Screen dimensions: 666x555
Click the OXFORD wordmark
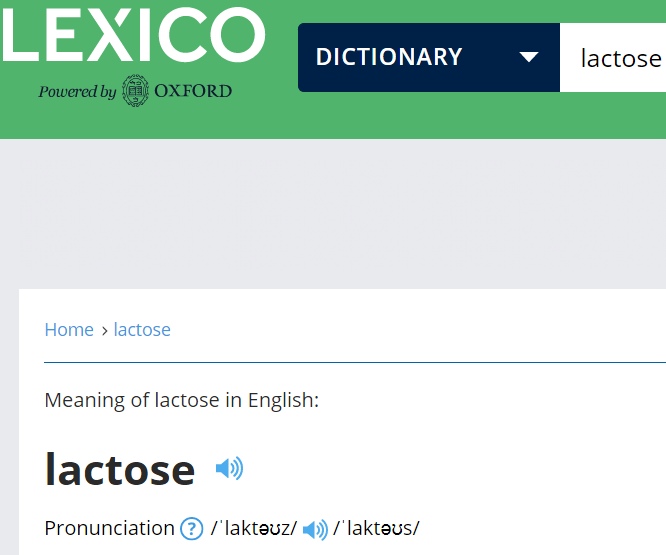click(193, 91)
